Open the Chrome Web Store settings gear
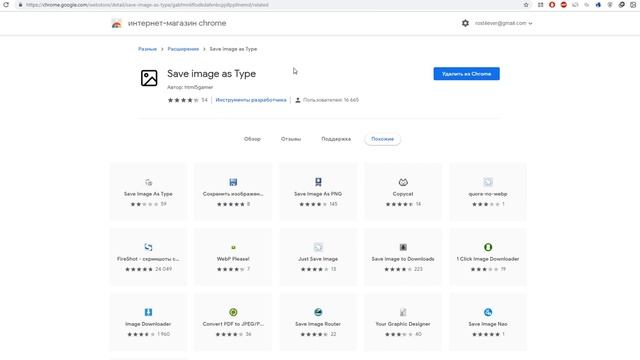Viewport: 640px width, 360px height. coord(465,23)
